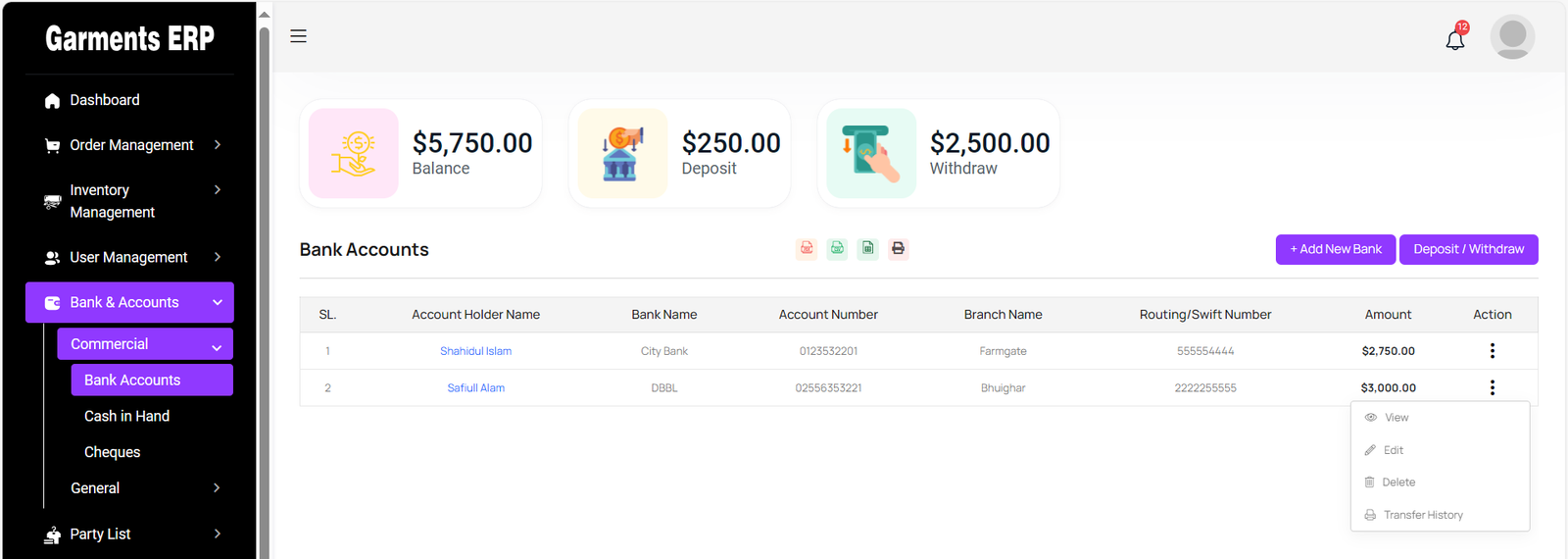Select View from the action menu

point(1396,418)
